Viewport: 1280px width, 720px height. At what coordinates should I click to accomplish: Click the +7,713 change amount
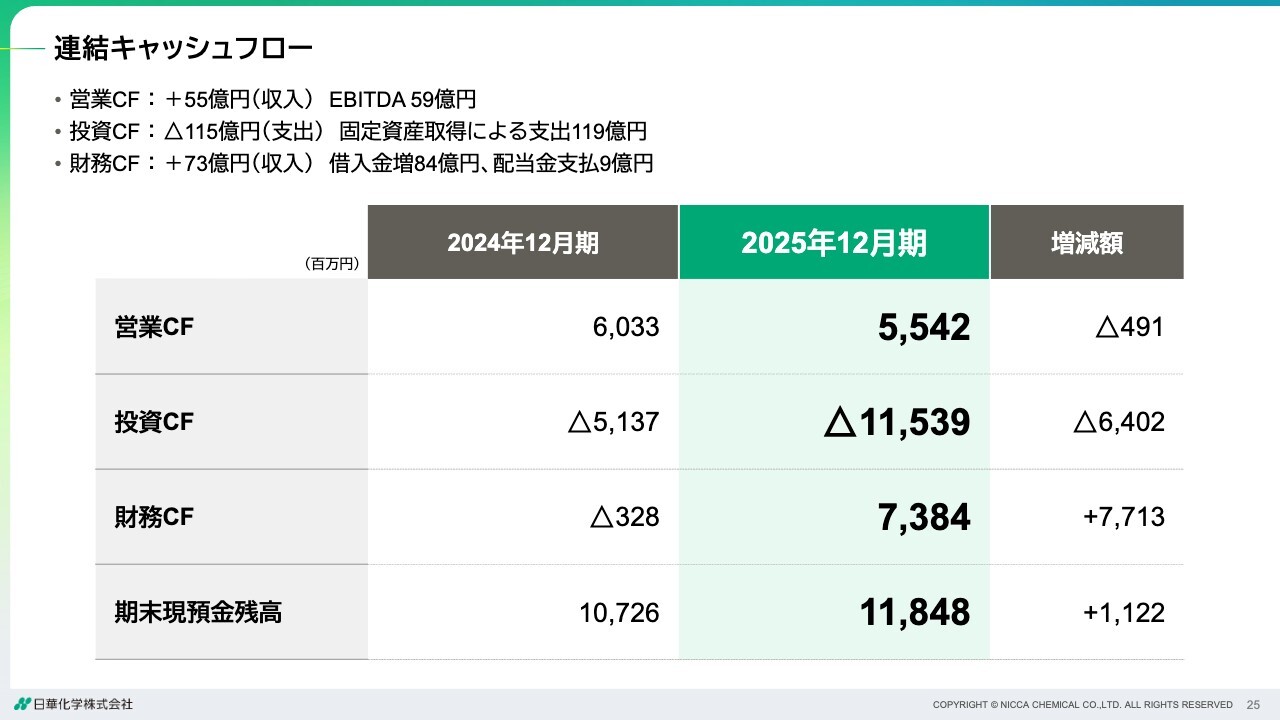[1124, 517]
